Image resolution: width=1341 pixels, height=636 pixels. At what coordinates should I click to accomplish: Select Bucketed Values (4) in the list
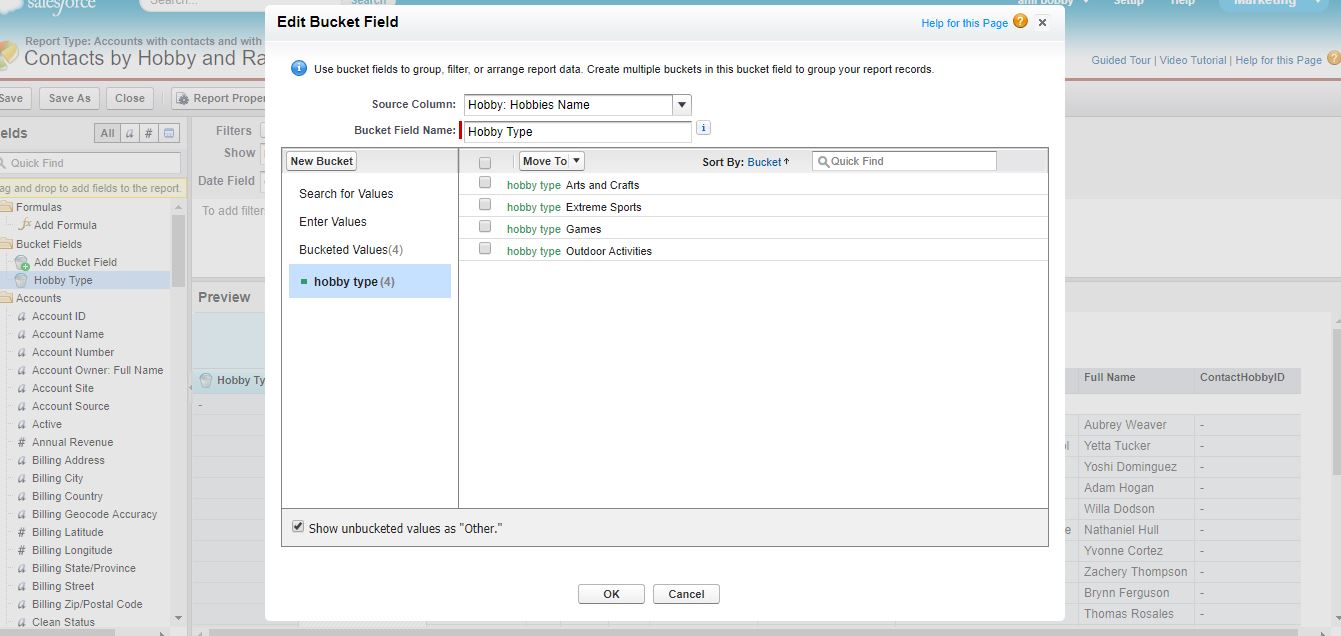(351, 250)
